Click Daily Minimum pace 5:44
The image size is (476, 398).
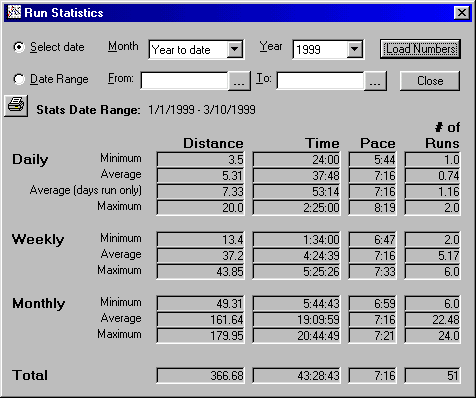tap(373, 159)
